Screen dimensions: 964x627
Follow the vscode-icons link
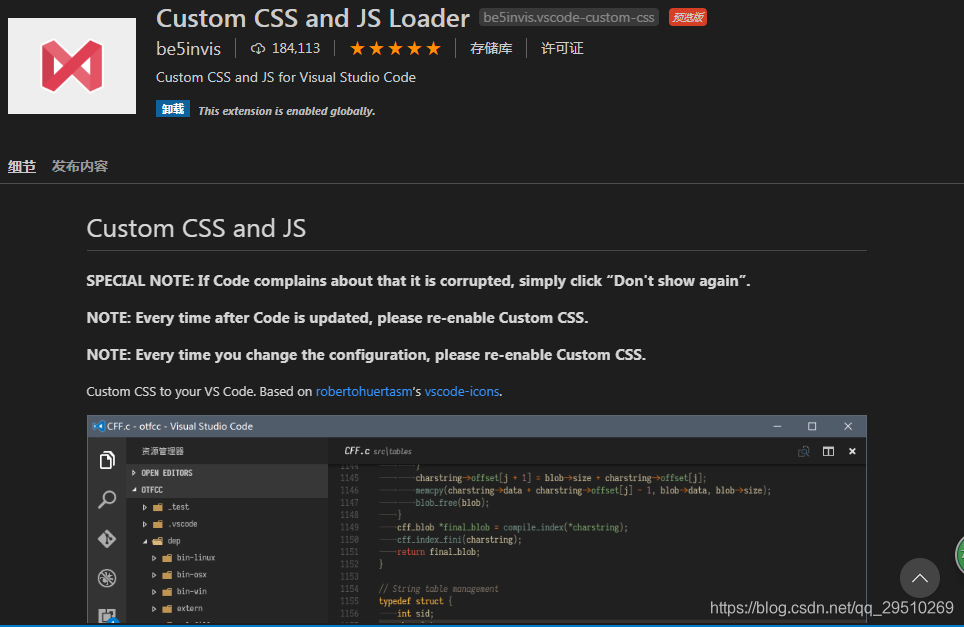pyautogui.click(x=462, y=392)
